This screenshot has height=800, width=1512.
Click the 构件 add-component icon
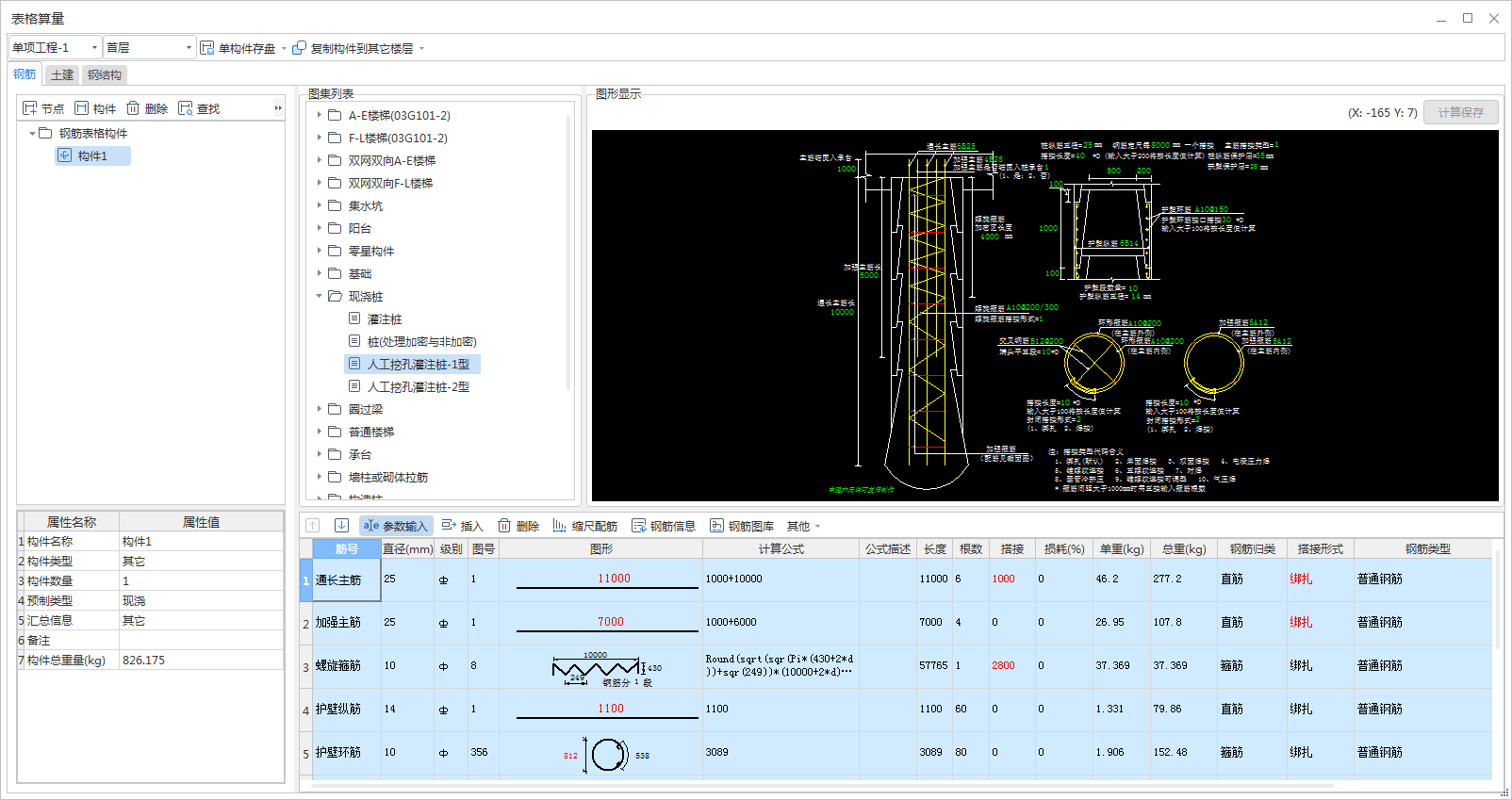81,108
